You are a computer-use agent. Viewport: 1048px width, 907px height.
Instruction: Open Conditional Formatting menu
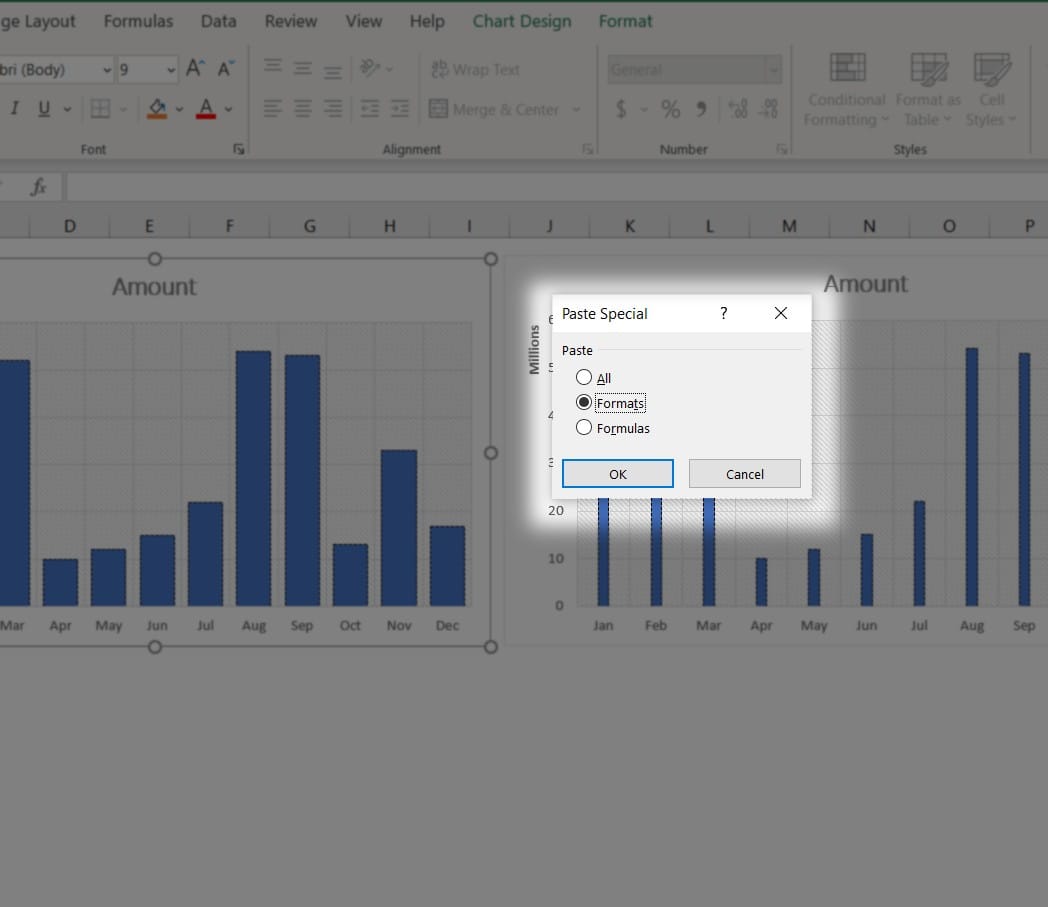pos(846,90)
